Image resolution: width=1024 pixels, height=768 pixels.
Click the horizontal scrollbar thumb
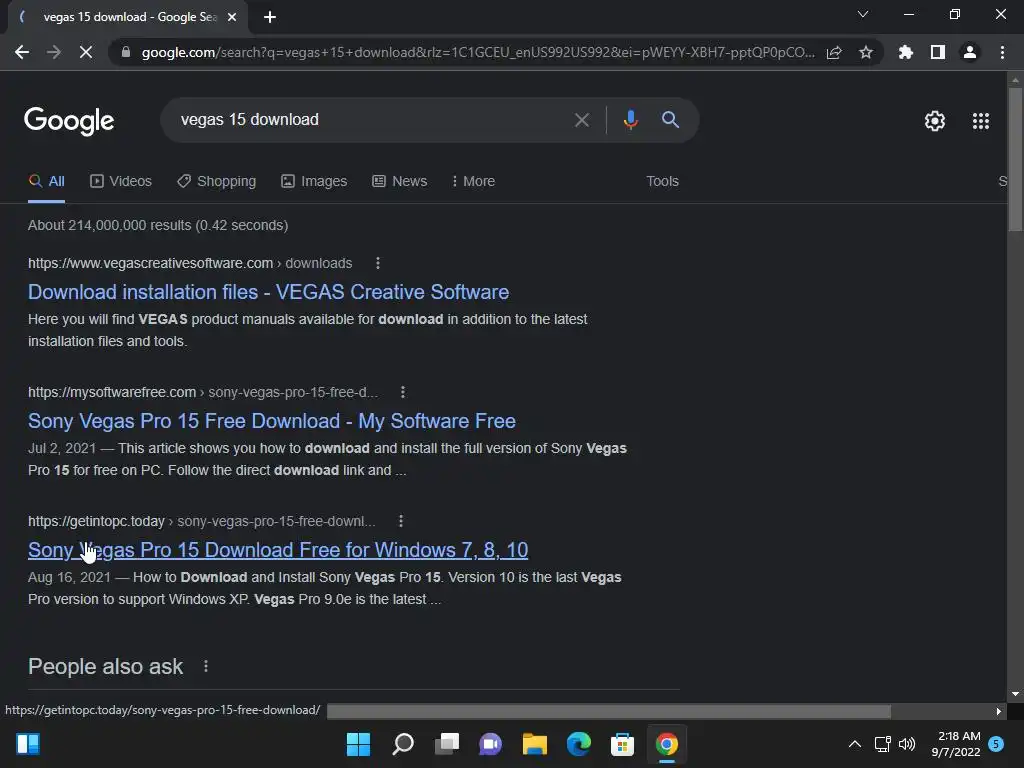click(x=609, y=711)
